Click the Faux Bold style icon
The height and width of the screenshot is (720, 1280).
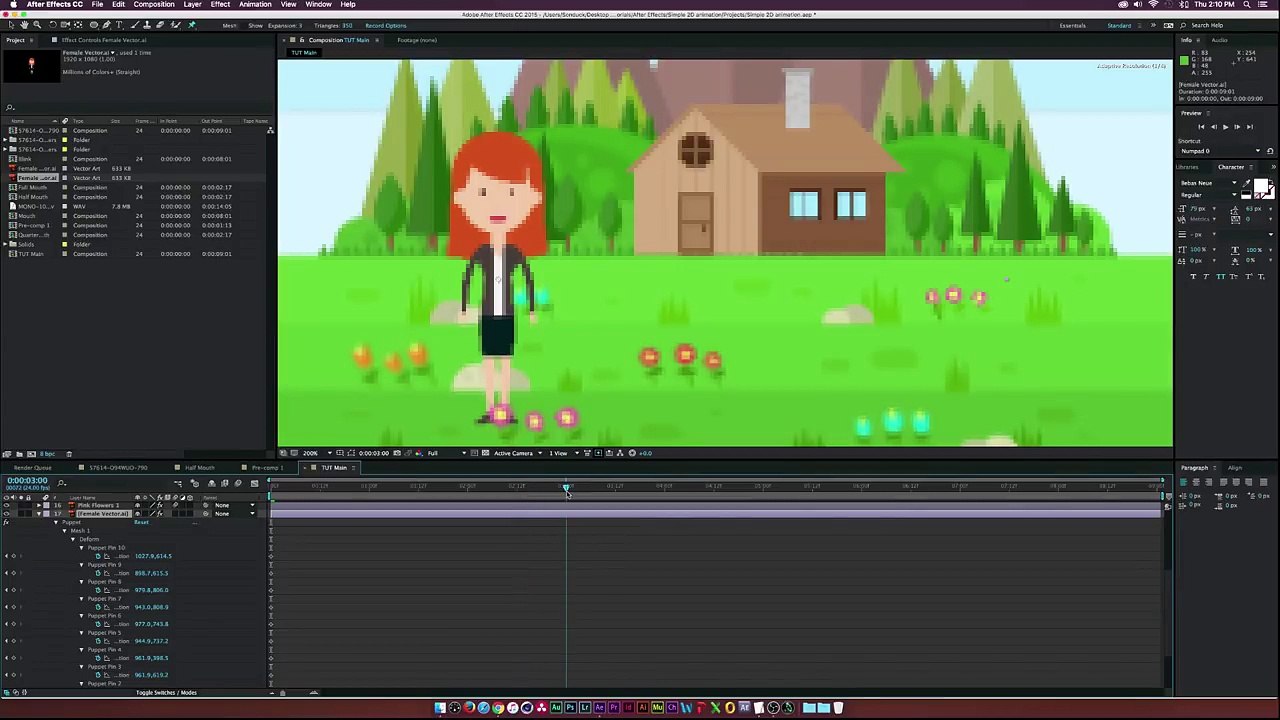pos(1193,276)
